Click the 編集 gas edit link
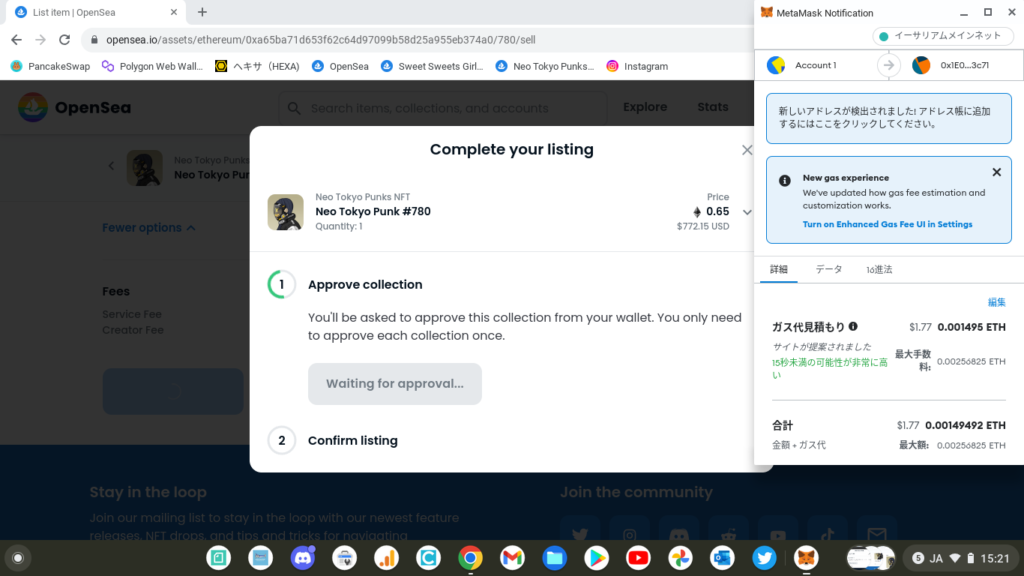 [x=997, y=302]
